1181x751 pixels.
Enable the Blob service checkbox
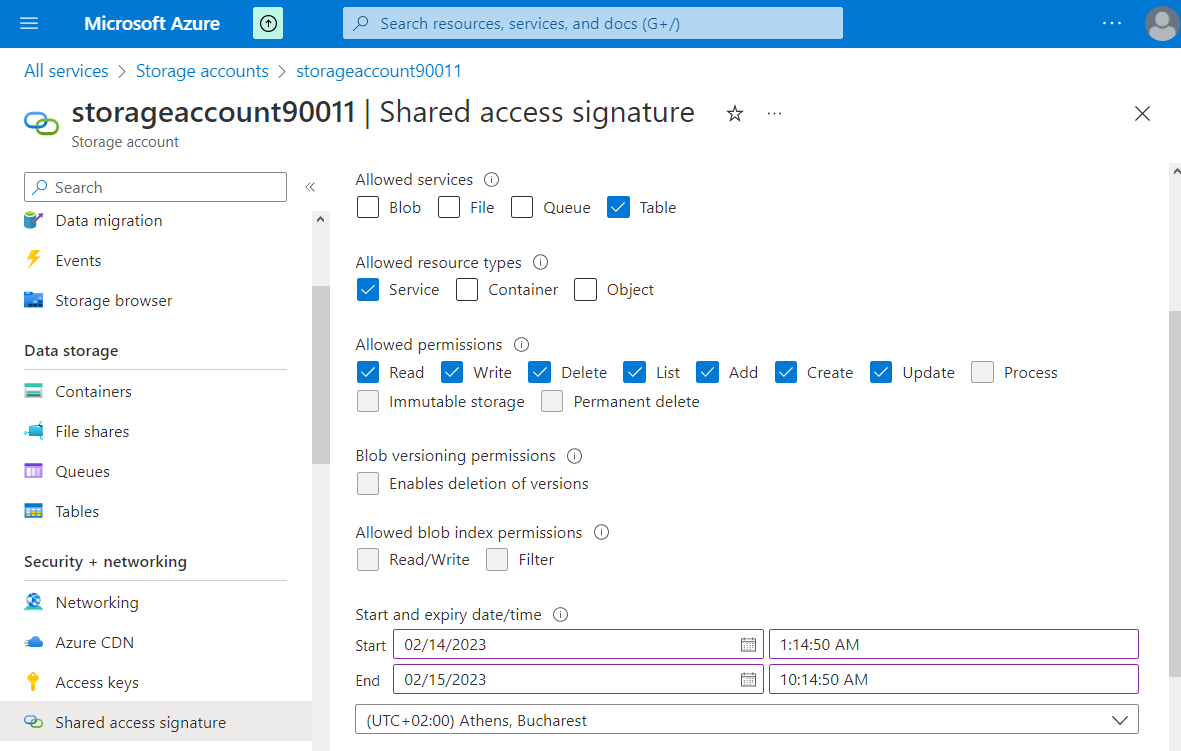point(368,207)
